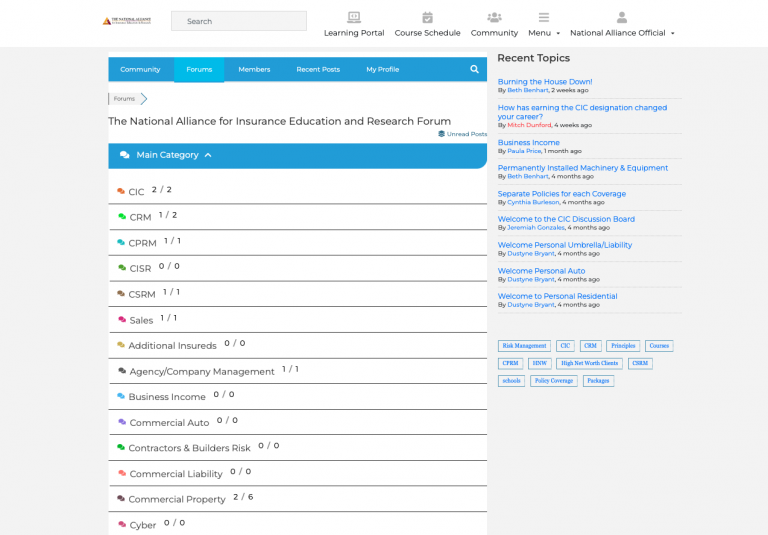768x535 pixels.
Task: Select the Risk Management tag
Action: (524, 346)
